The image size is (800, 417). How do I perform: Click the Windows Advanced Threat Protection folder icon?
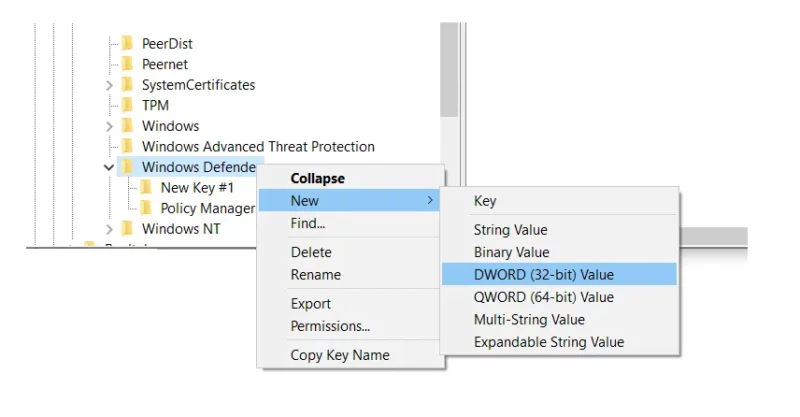click(127, 146)
